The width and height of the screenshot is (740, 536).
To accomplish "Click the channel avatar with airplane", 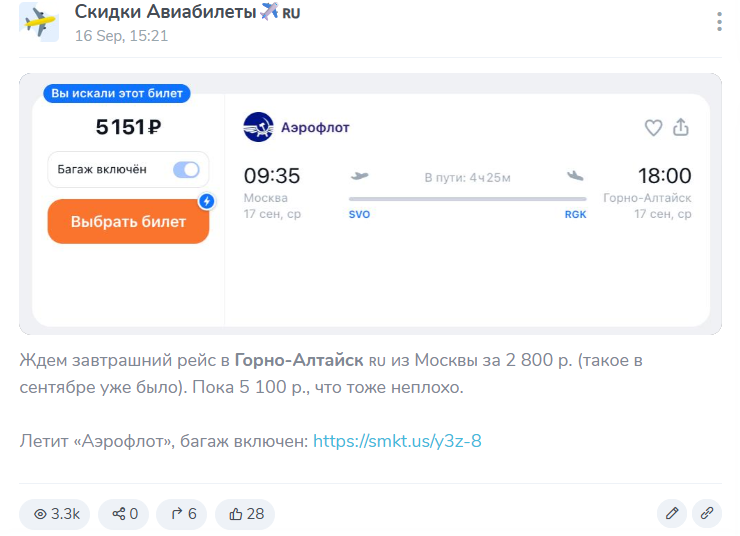I will click(x=39, y=22).
